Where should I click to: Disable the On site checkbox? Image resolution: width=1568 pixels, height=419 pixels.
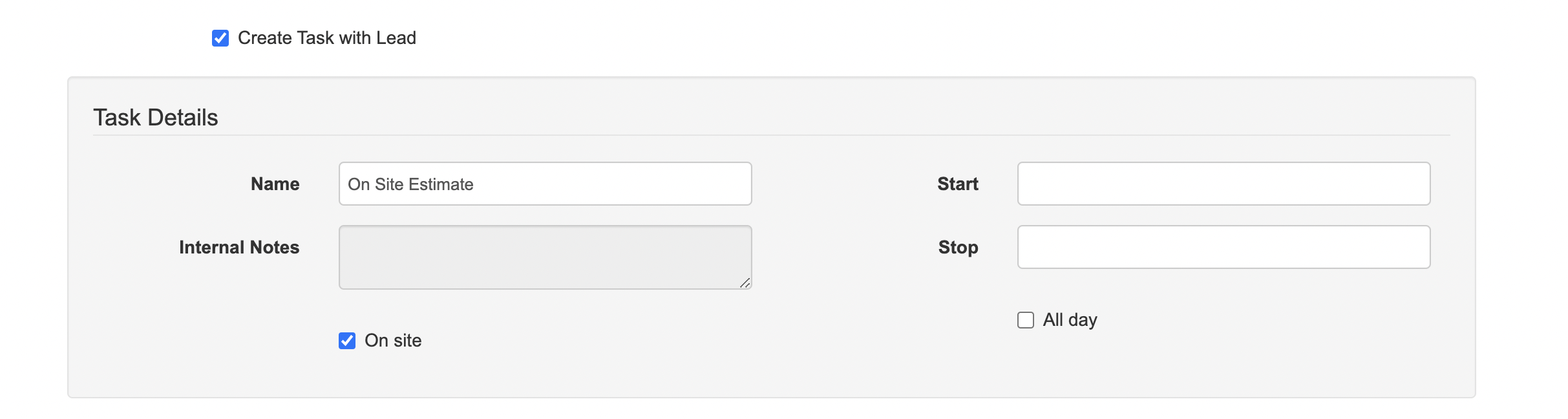(347, 341)
